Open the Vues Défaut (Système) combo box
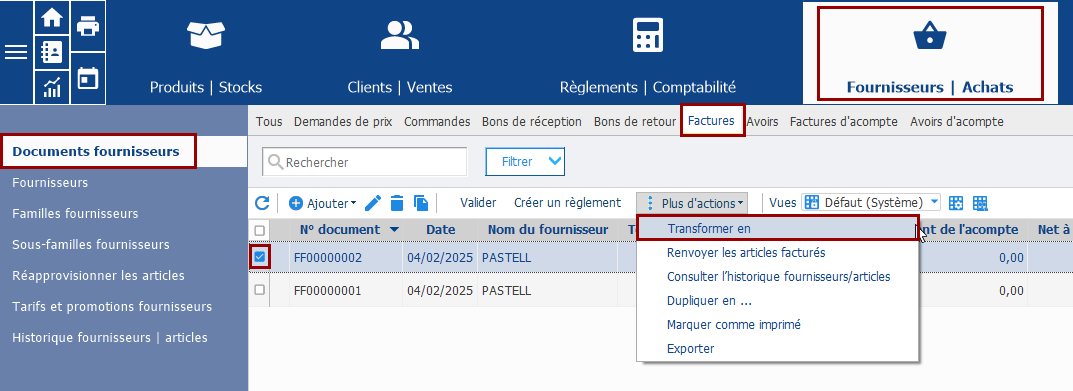The image size is (1073, 391). coord(870,203)
